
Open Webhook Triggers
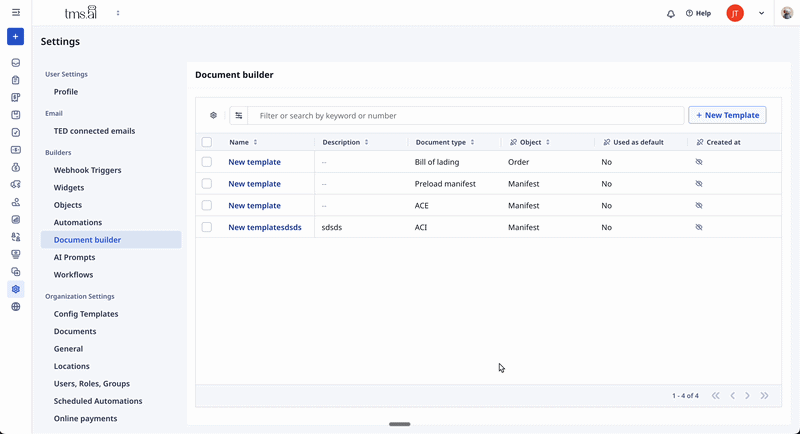coord(87,170)
